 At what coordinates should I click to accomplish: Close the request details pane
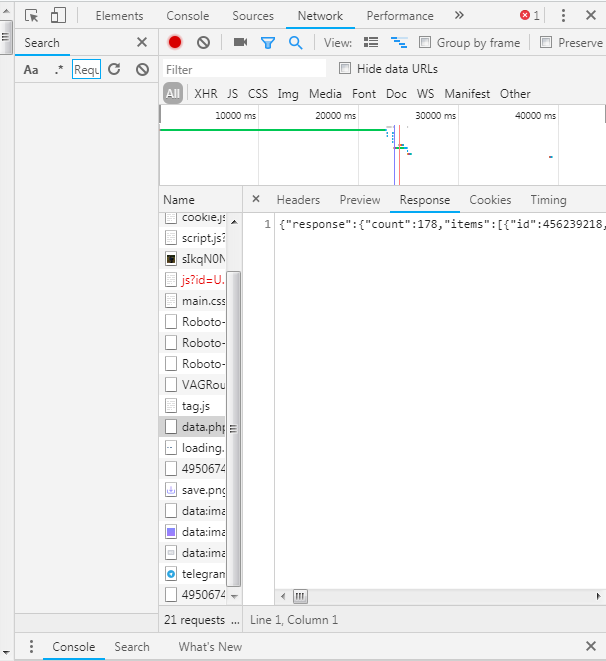point(256,199)
